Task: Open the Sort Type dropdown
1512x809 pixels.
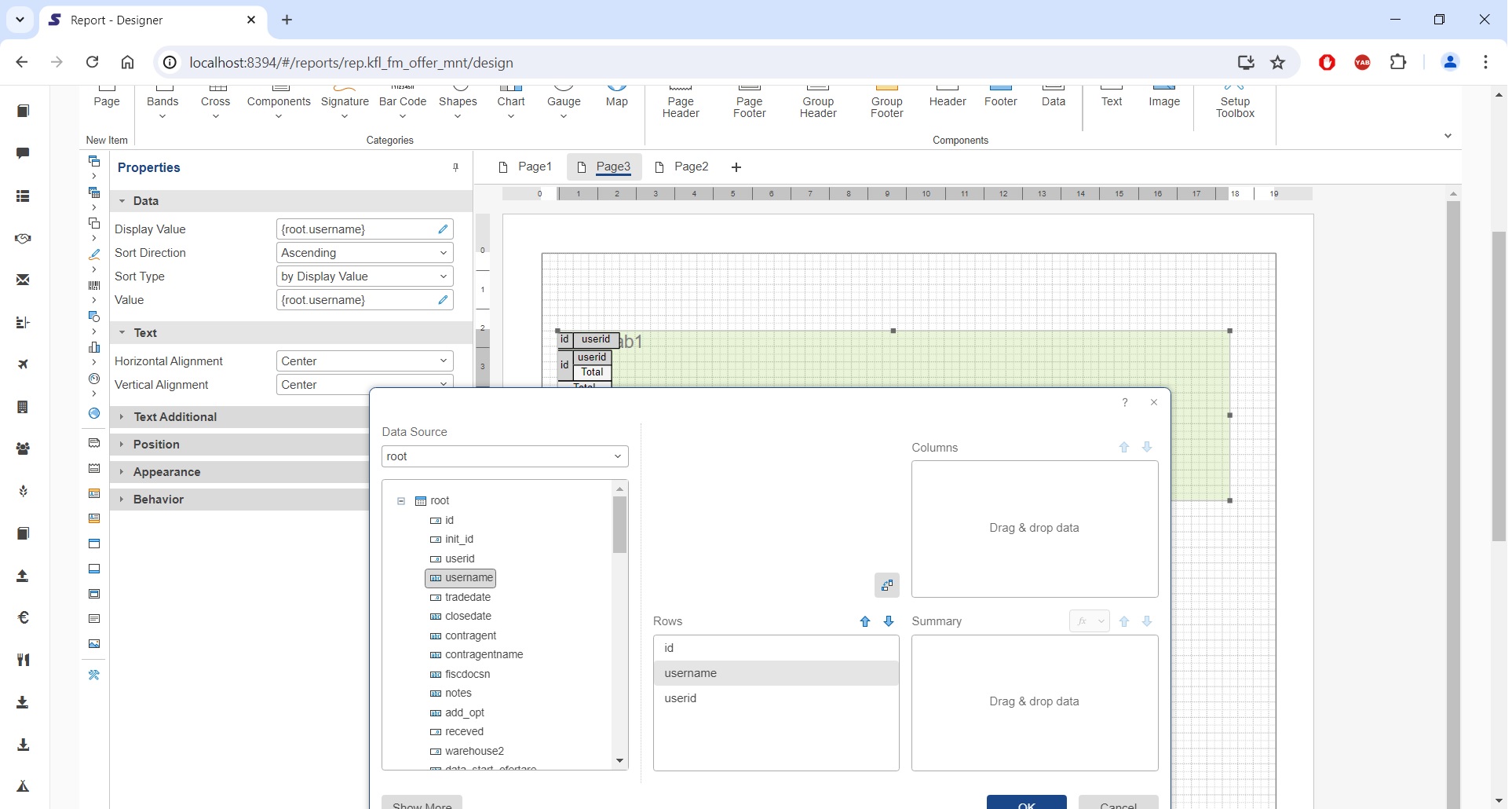Action: (x=365, y=276)
